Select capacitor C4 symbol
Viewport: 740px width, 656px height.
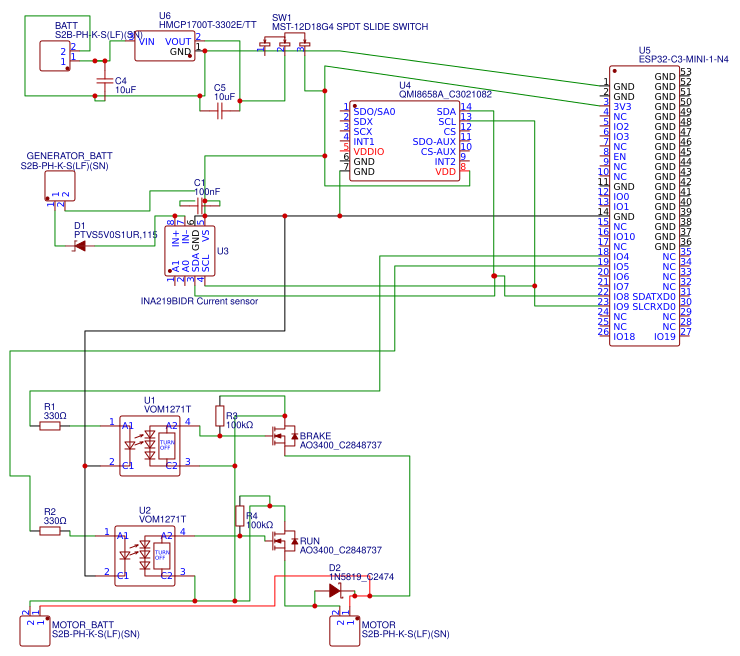click(105, 81)
